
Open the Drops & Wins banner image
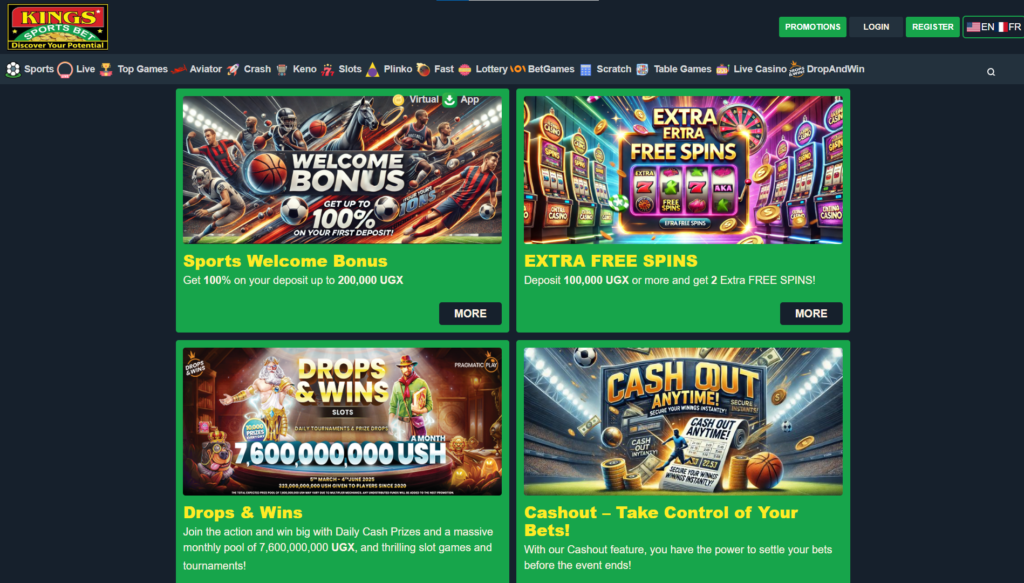[342, 421]
